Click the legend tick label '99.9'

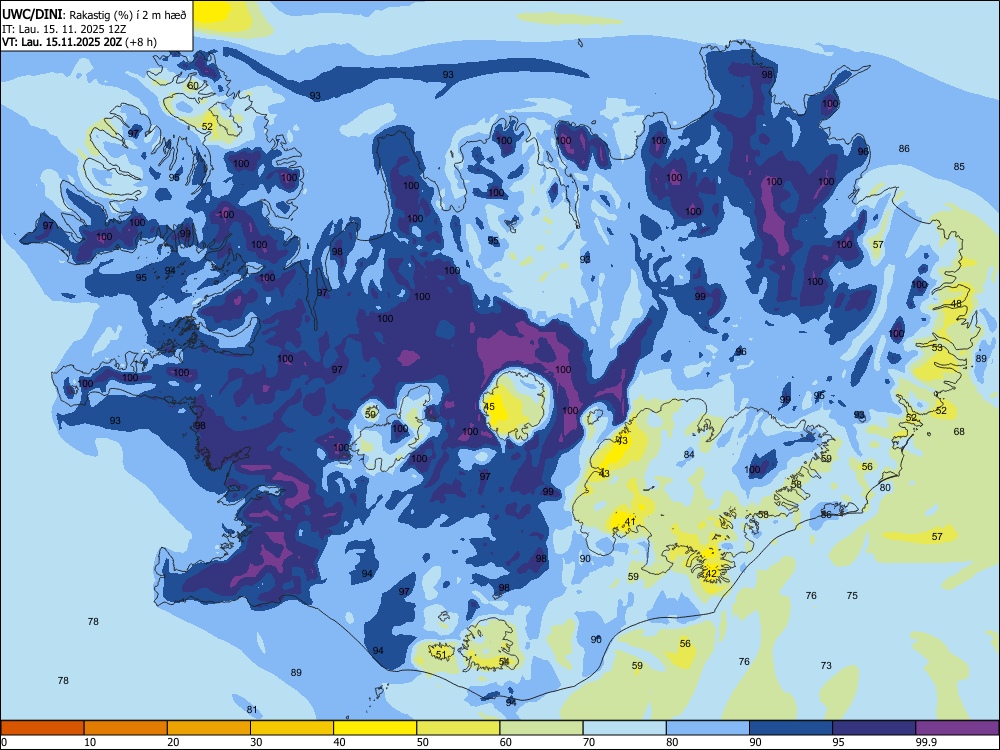pyautogui.click(x=926, y=742)
